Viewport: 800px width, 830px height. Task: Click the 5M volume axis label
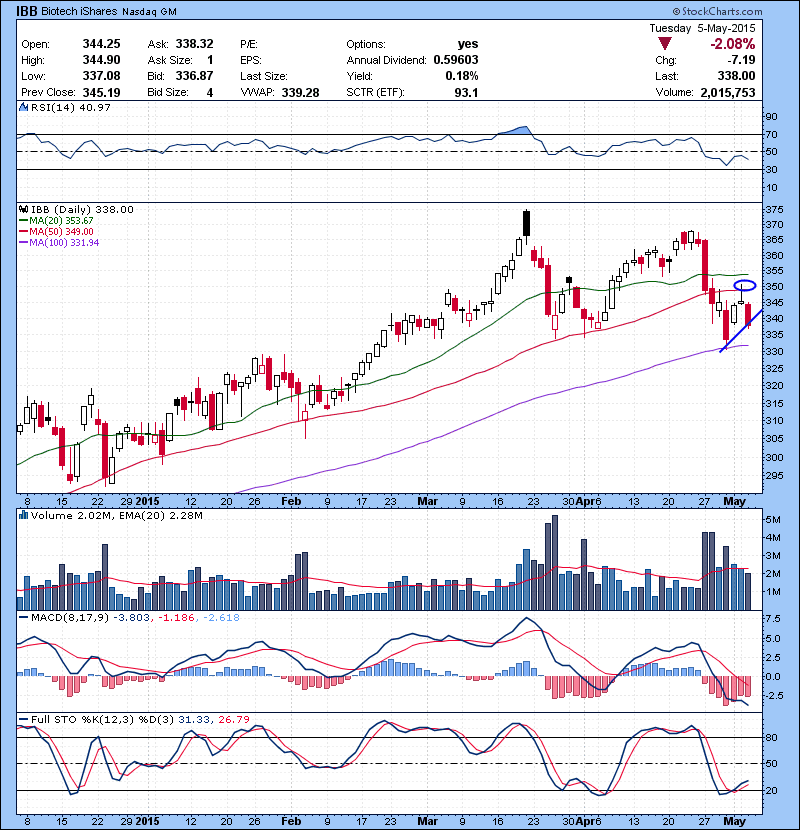coord(773,520)
